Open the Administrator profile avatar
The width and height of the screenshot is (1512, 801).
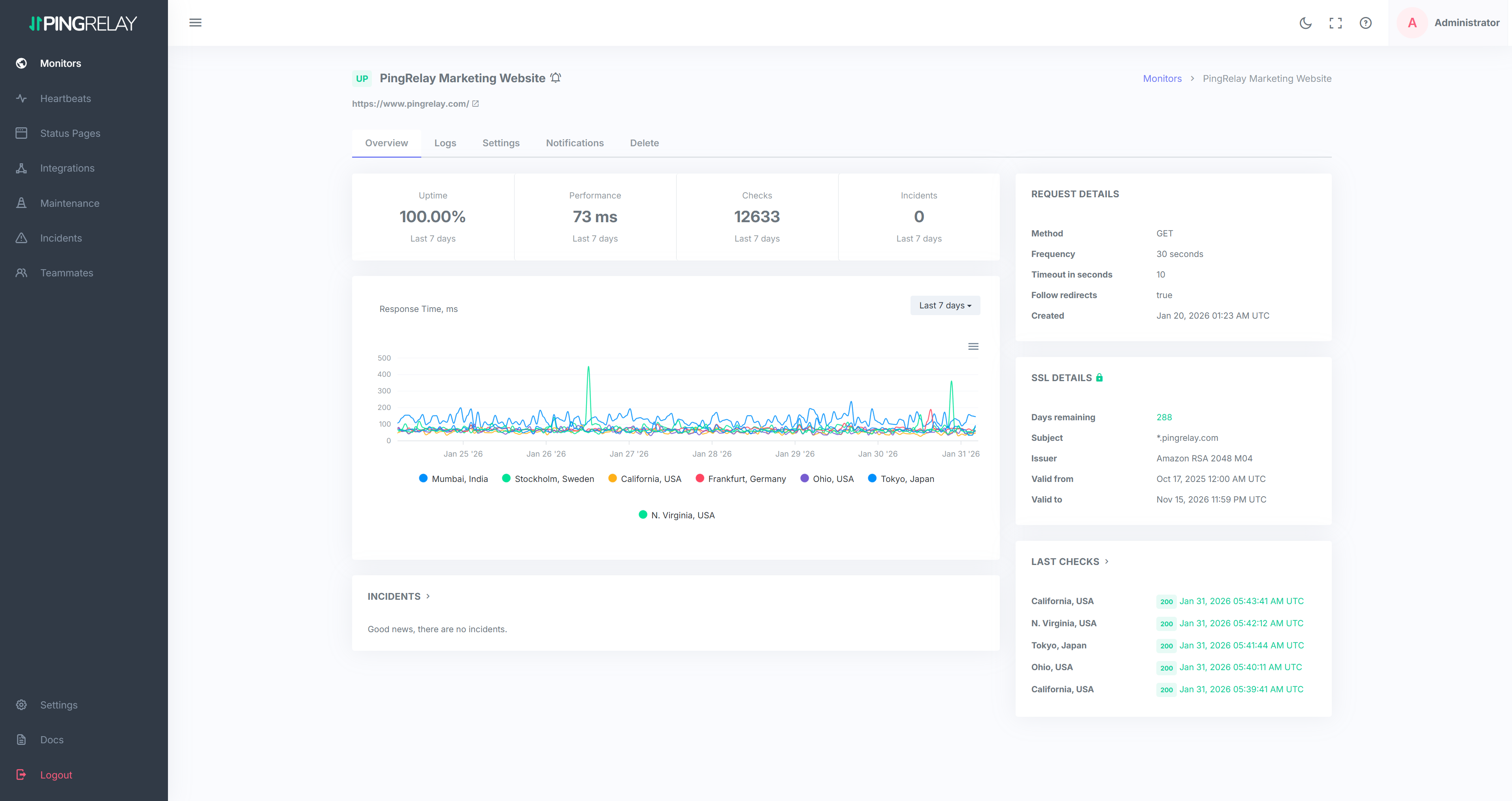1412,23
